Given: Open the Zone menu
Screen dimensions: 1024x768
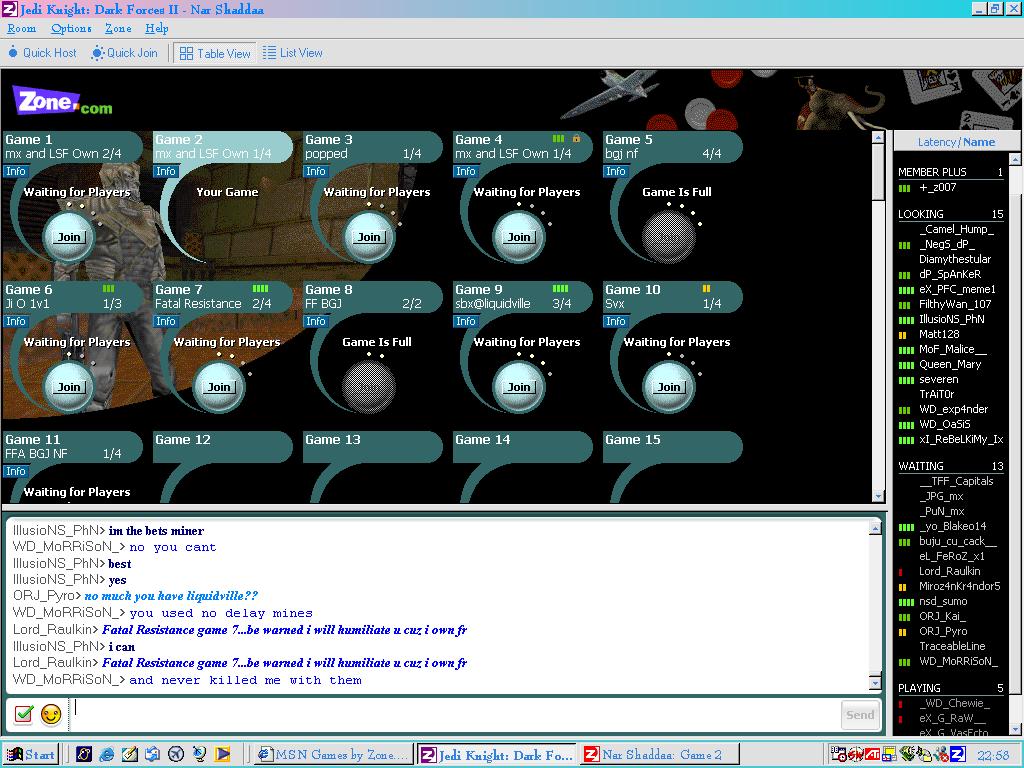Looking at the screenshot, I should tap(118, 28).
